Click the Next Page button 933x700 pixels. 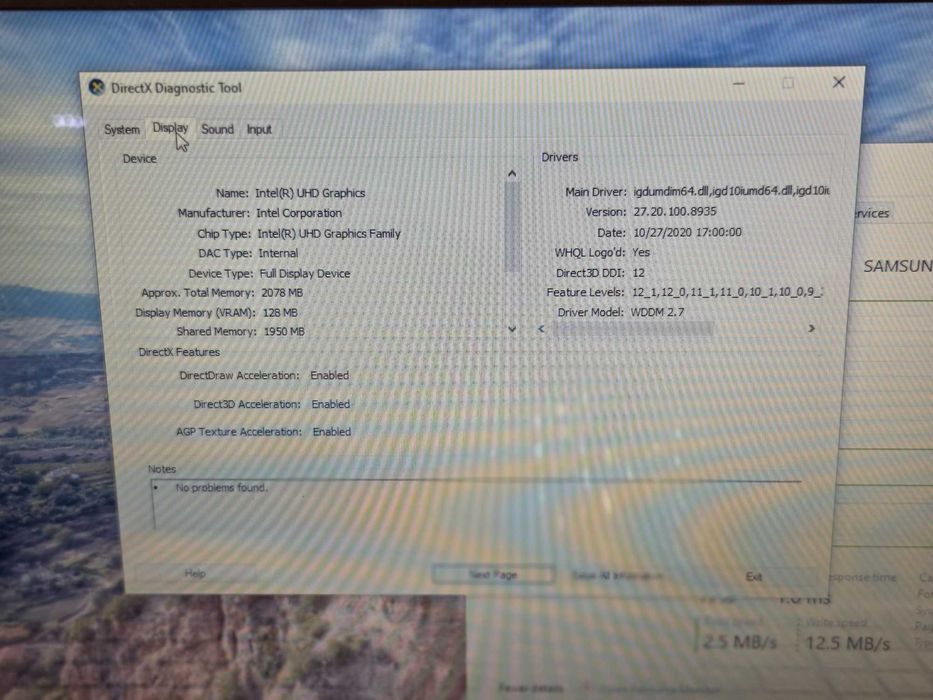tap(493, 574)
